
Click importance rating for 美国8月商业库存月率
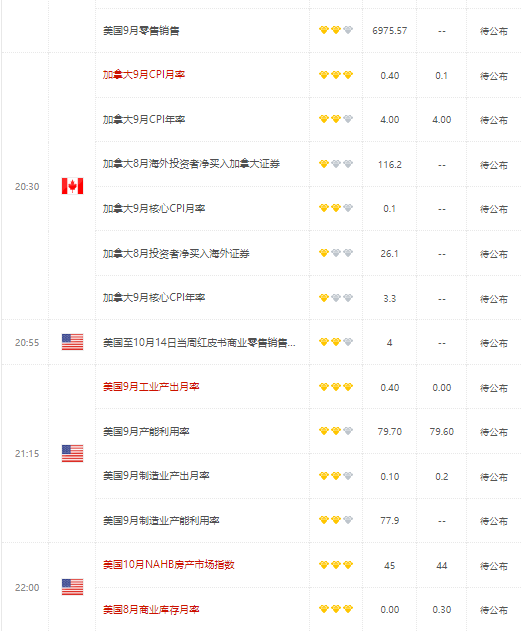[336, 609]
